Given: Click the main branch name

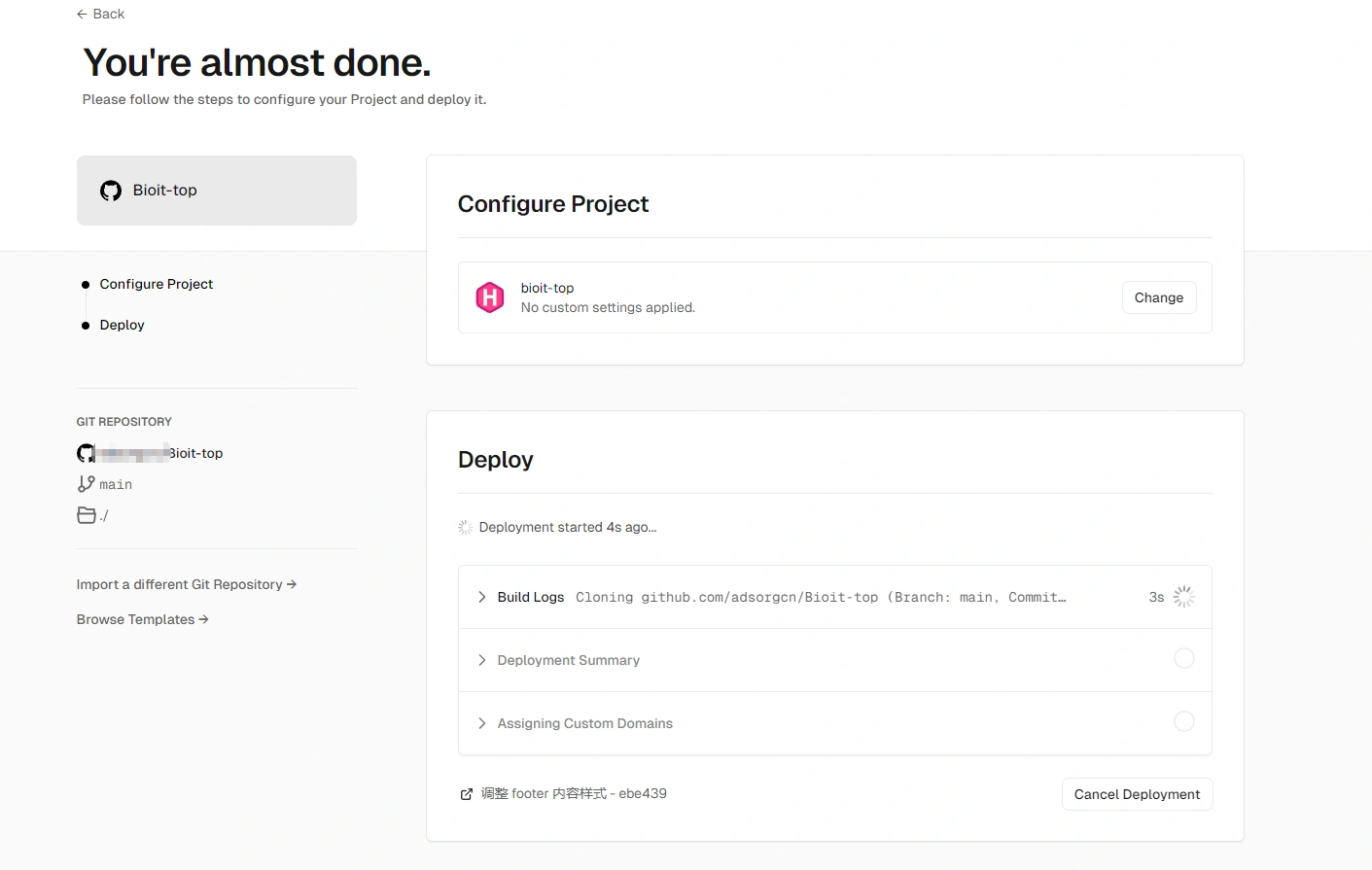Looking at the screenshot, I should tap(116, 484).
